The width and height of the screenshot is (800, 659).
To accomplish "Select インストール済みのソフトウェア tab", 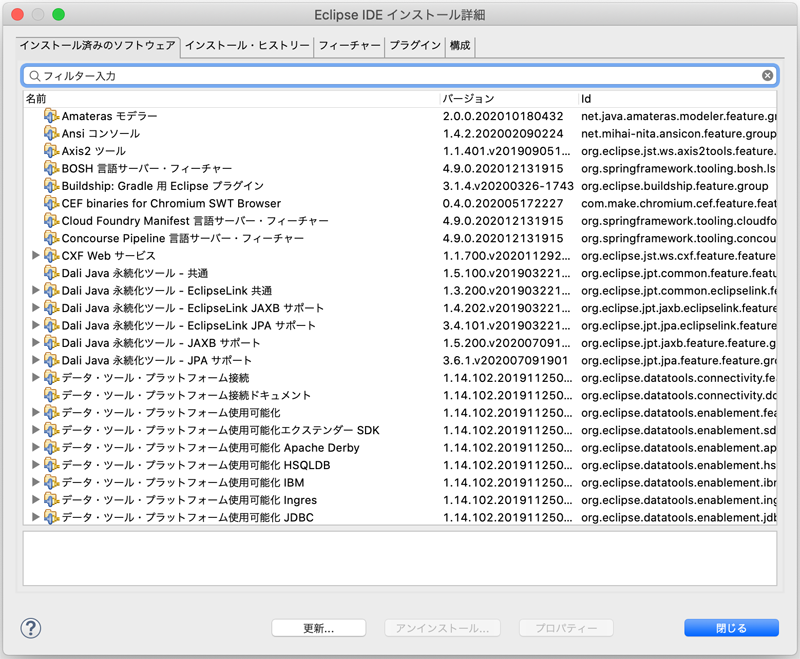I will coord(97,45).
